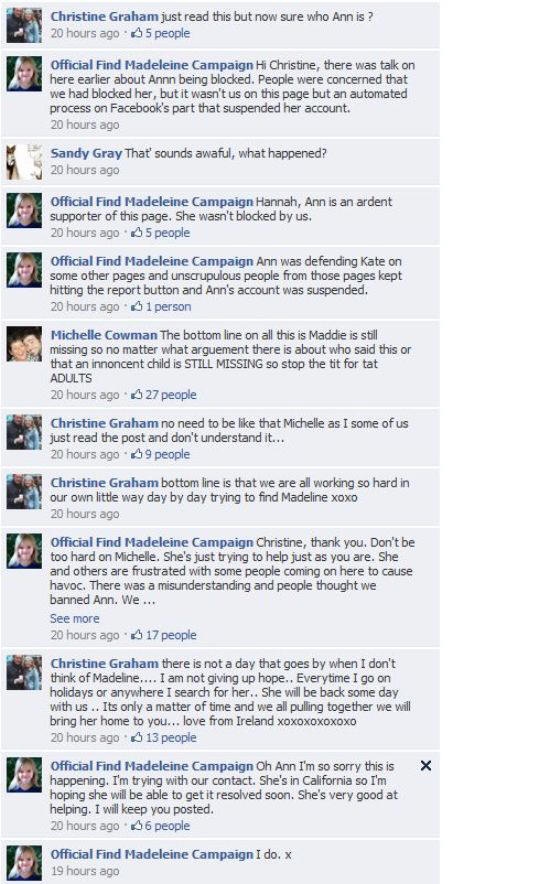The image size is (550, 884).
Task: Click the like icon beside 17 people
Action: coord(137,635)
